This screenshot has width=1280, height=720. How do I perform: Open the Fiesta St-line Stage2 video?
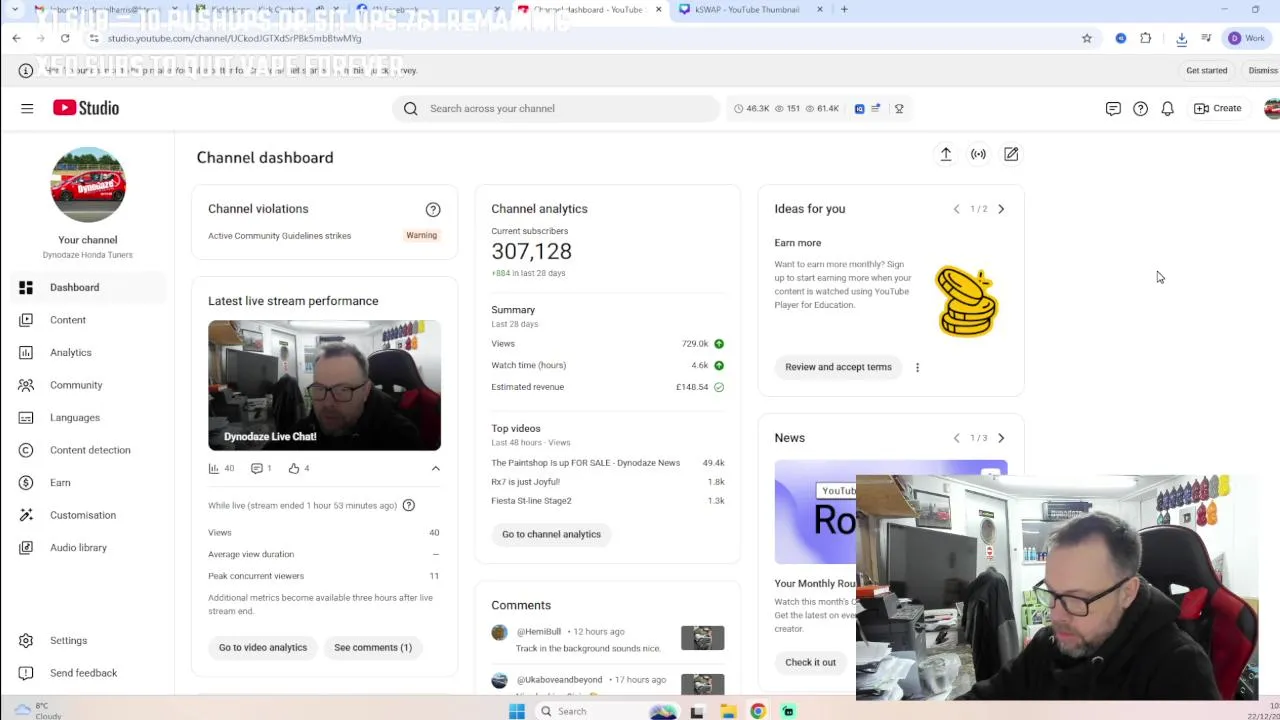pos(531,501)
